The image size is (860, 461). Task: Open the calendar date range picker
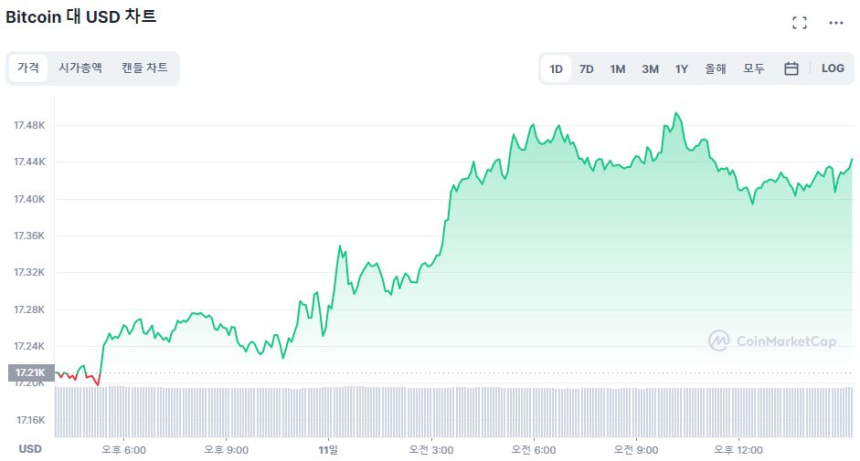pyautogui.click(x=791, y=69)
